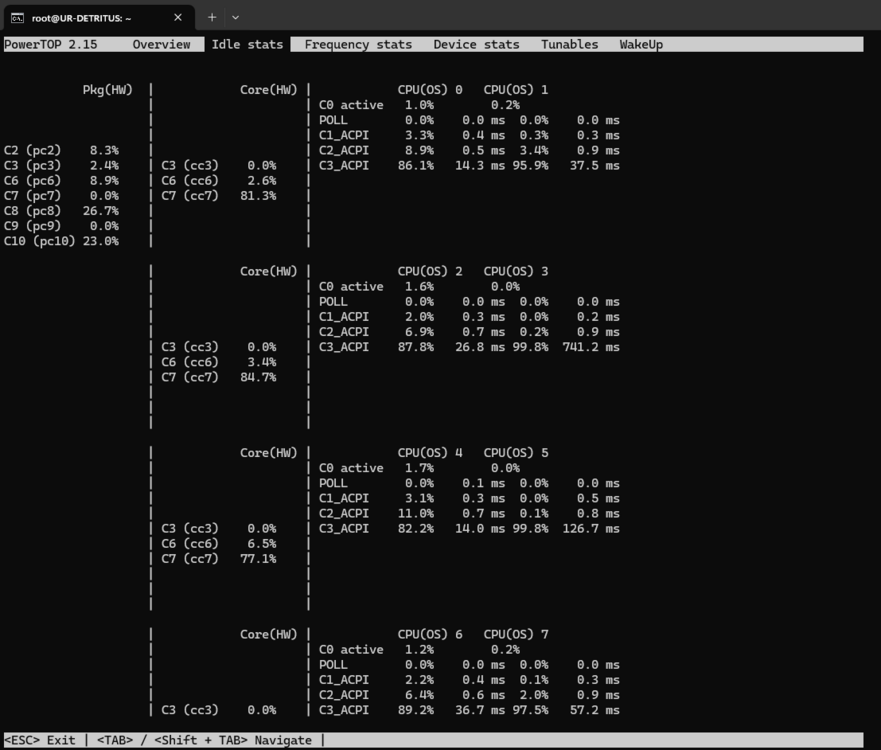Click the CPU(OS) 3 header
Screen dimensions: 881x750
click(516, 271)
